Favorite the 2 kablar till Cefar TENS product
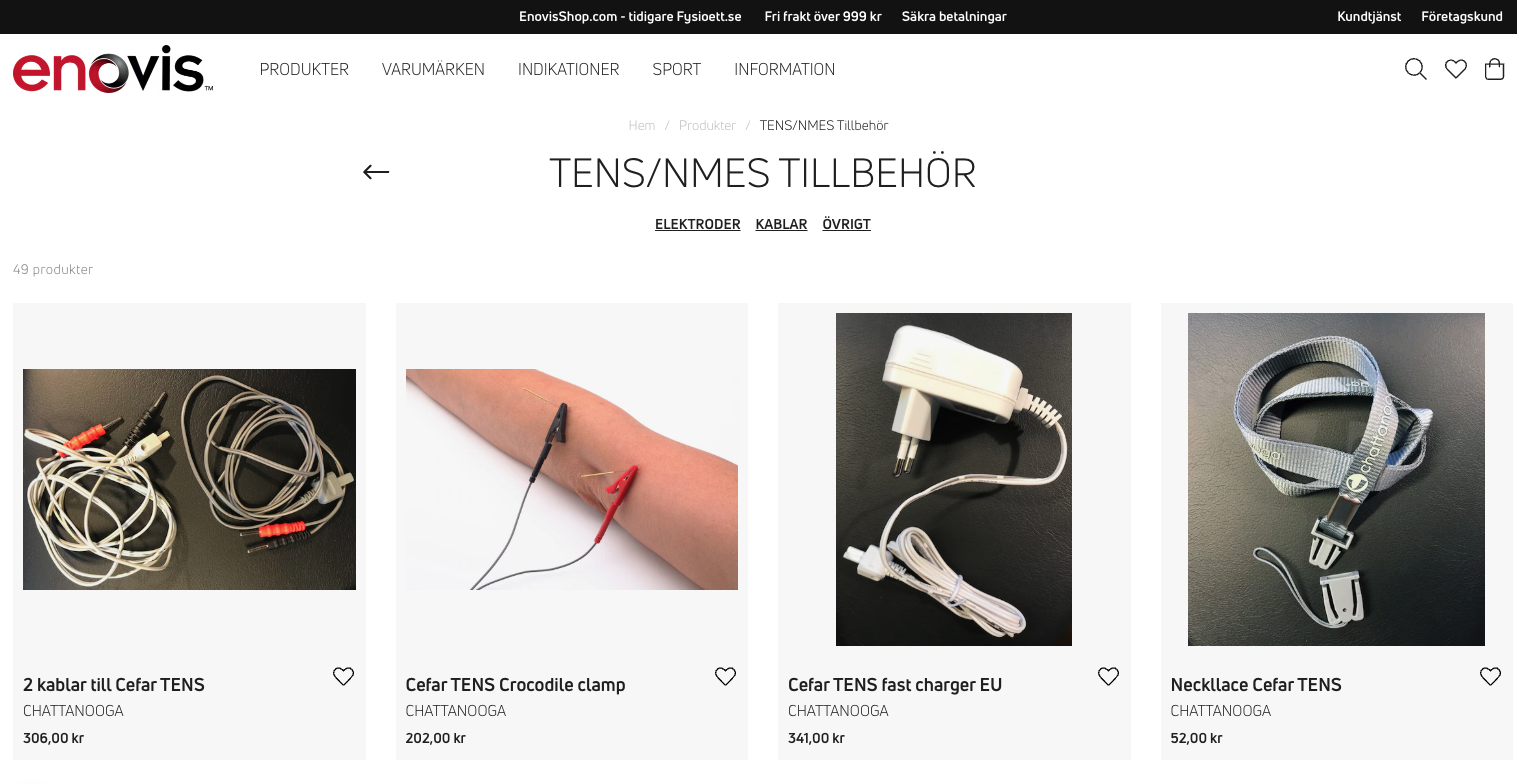 [343, 677]
